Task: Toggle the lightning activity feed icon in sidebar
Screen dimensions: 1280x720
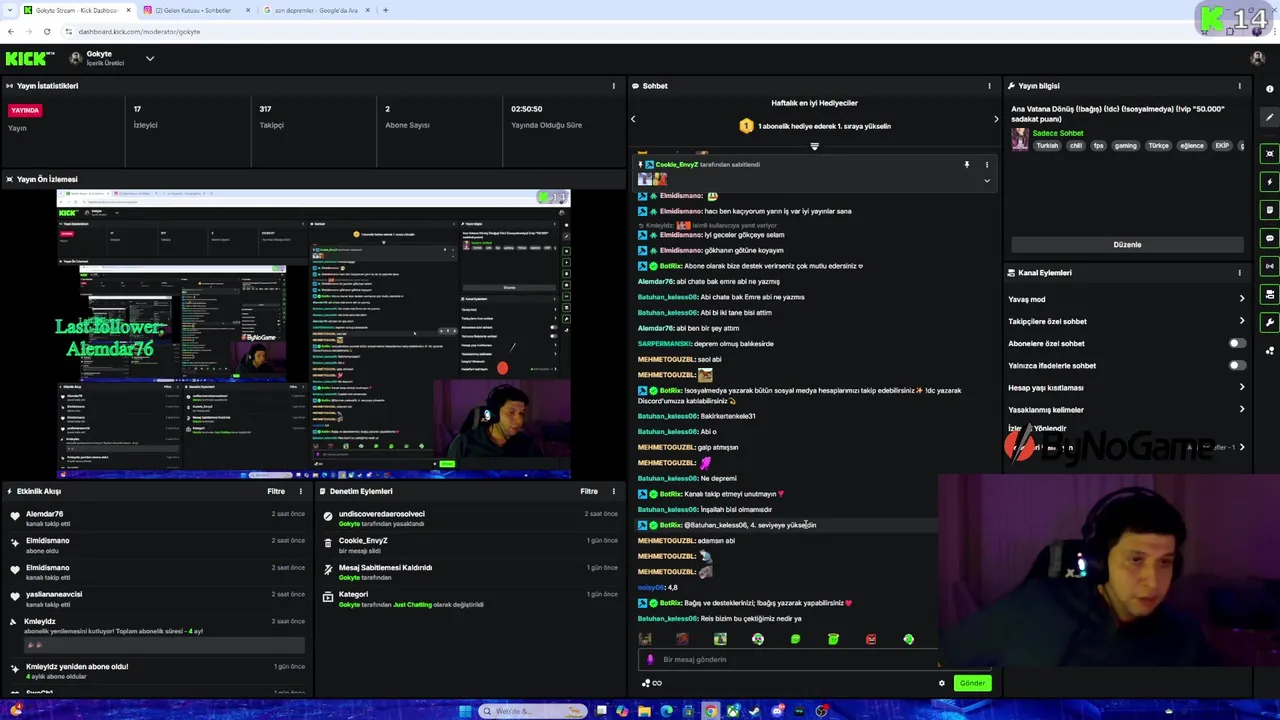Action: (x=1269, y=181)
